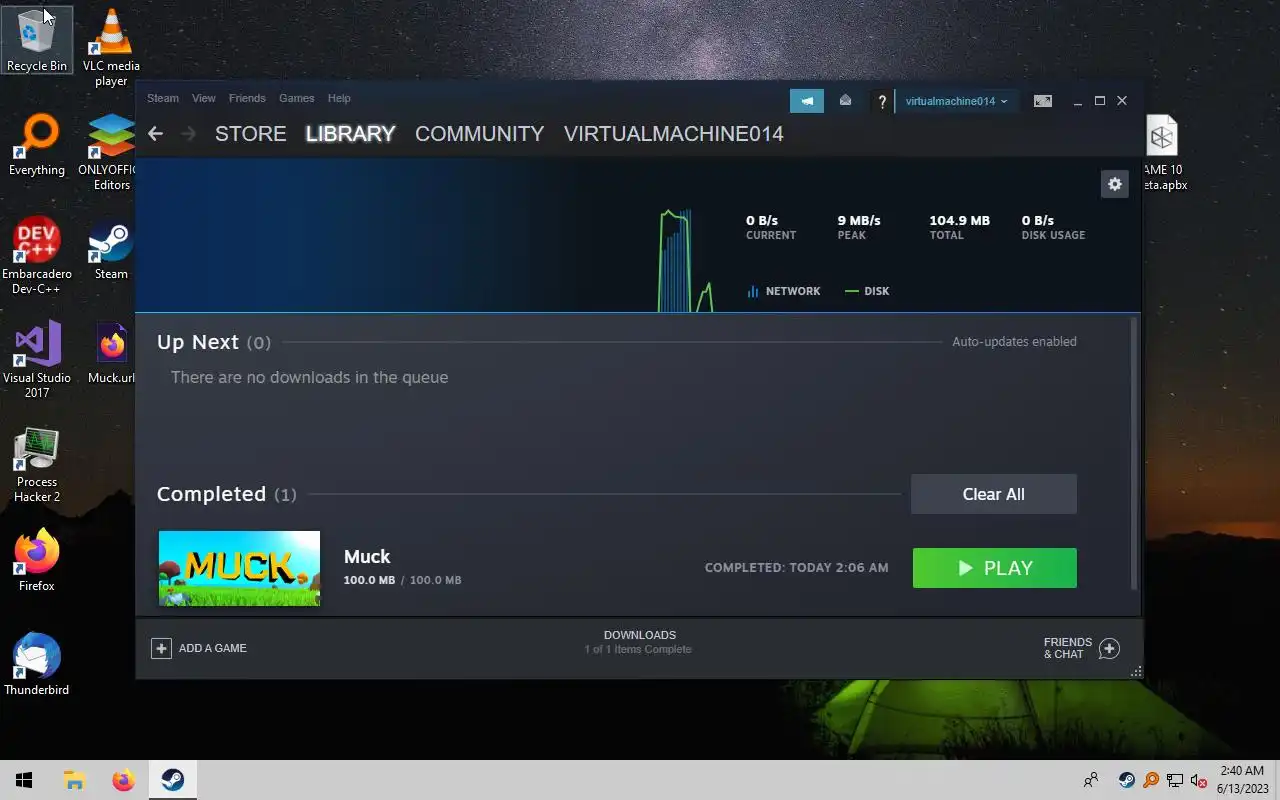Screen dimensions: 1280x800
Task: Click the Steam system tray icon
Action: point(1126,780)
